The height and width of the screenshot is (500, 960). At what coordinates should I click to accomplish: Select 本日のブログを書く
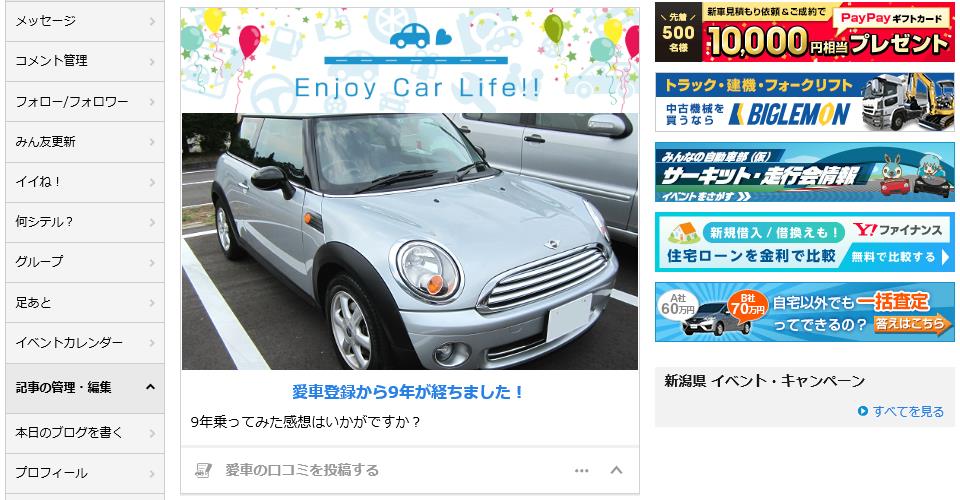(x=85, y=433)
